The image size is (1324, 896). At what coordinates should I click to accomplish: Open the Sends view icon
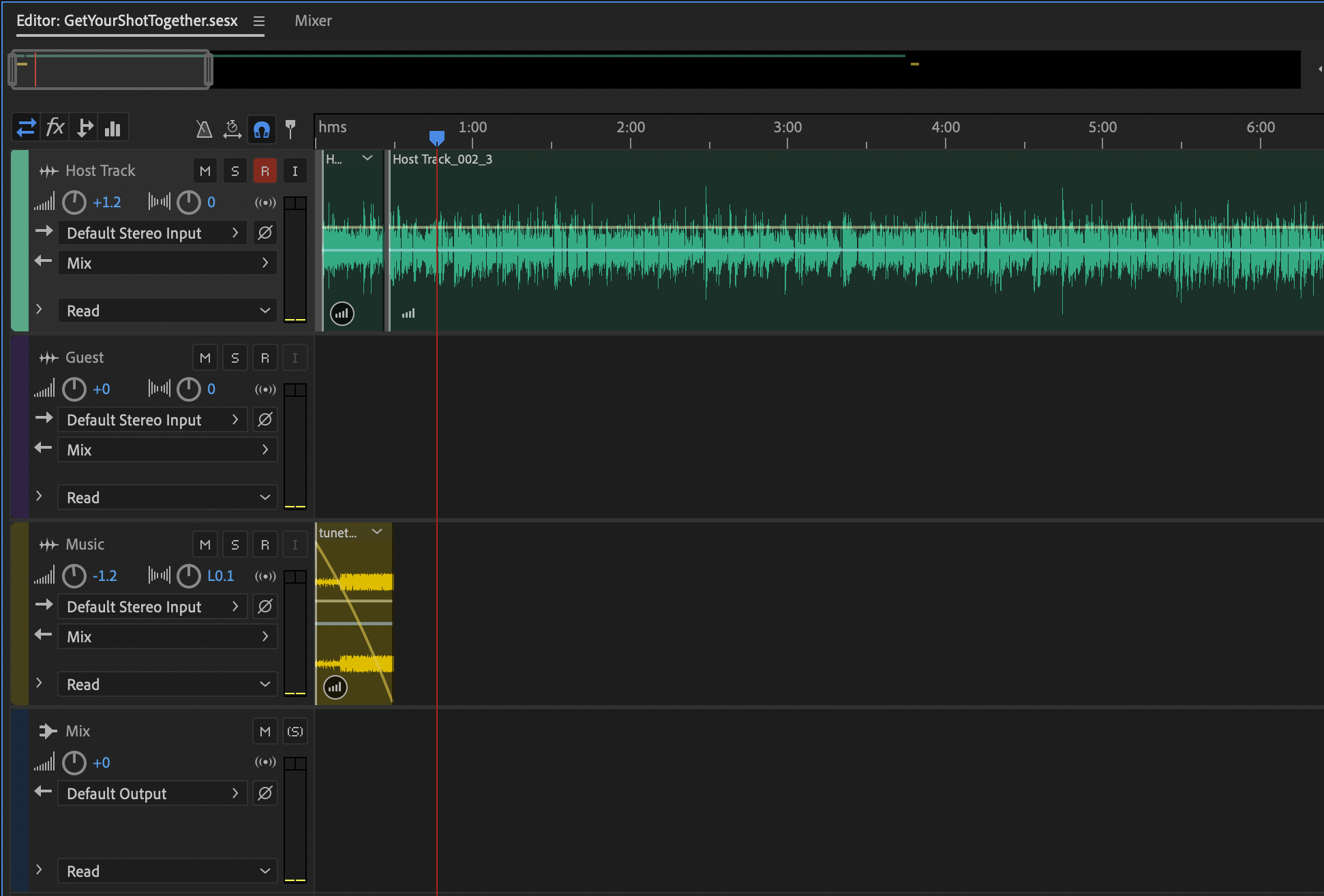(85, 128)
